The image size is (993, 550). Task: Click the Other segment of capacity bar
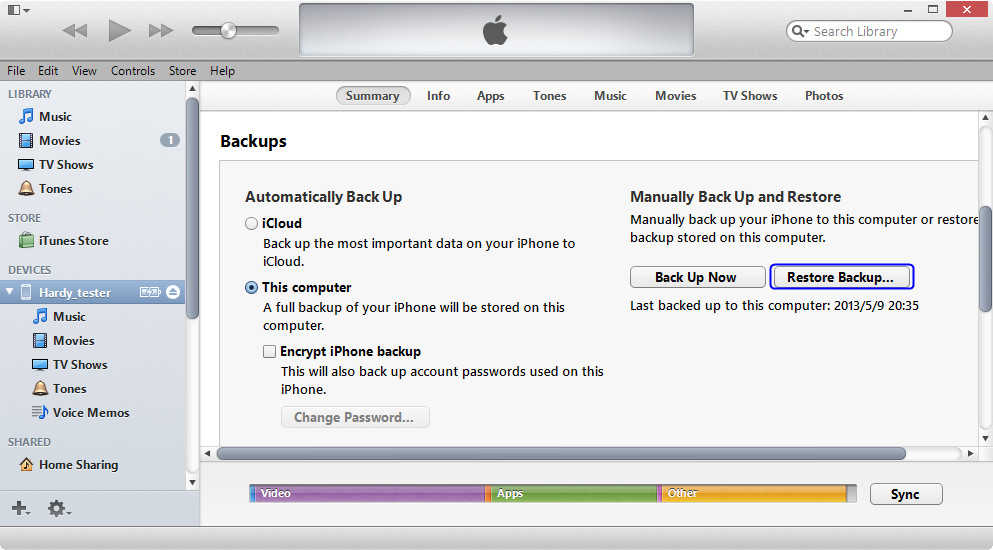(754, 494)
